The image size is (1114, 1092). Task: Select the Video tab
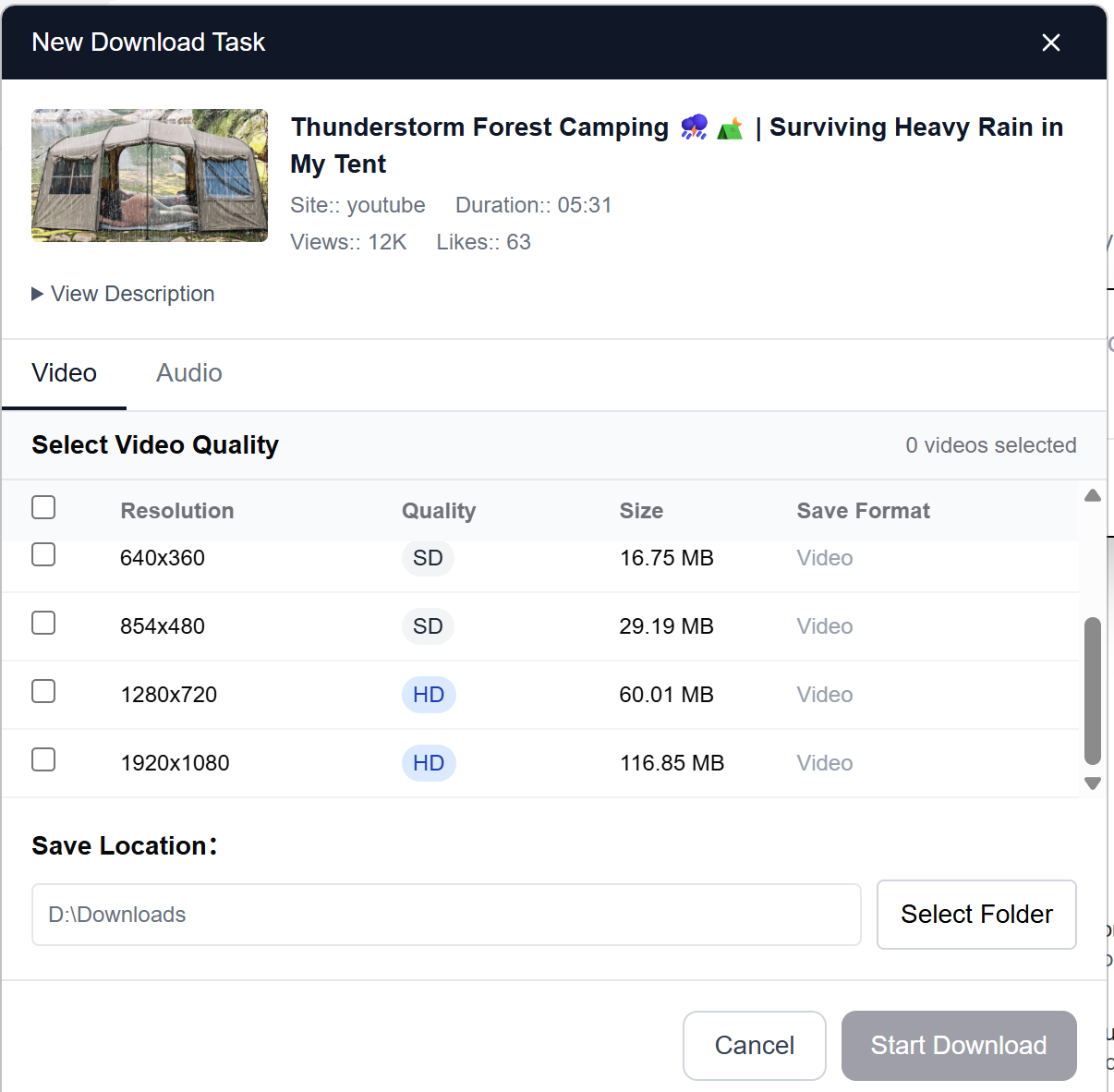64,373
